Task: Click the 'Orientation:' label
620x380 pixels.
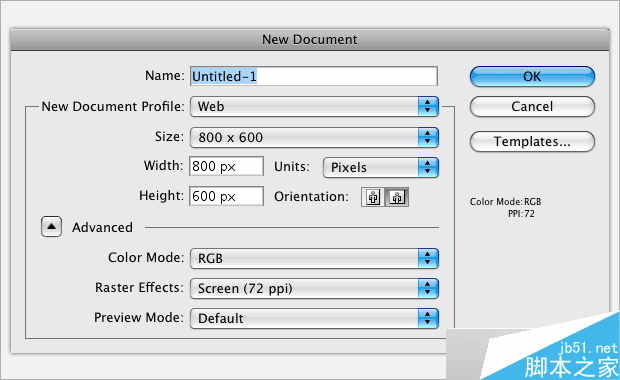Action: click(x=312, y=197)
